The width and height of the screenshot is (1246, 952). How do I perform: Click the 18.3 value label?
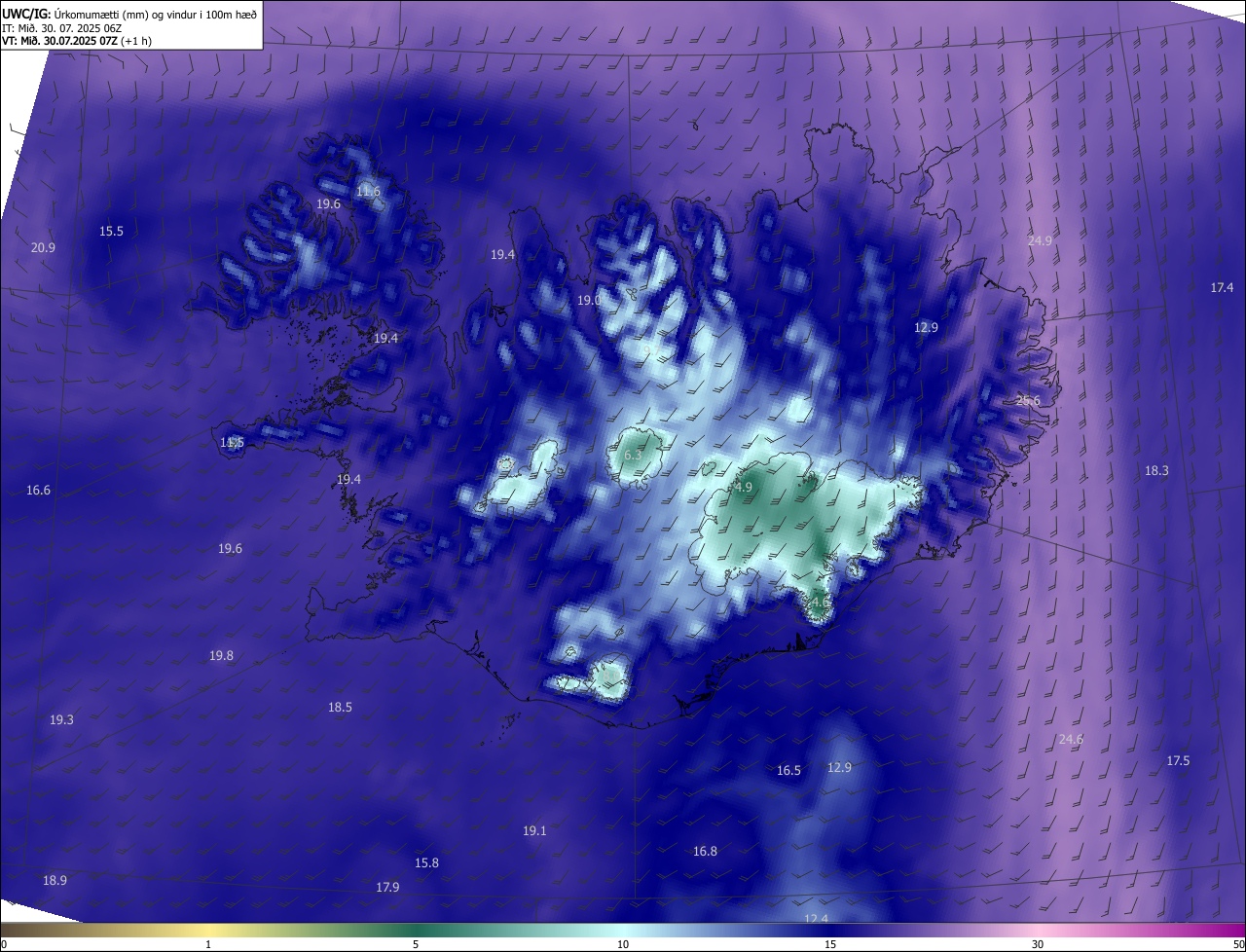[x=1156, y=471]
